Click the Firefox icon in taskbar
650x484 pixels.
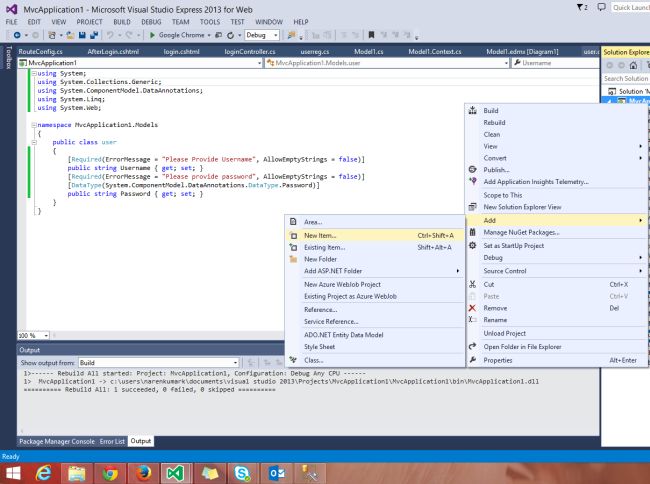[143, 471]
